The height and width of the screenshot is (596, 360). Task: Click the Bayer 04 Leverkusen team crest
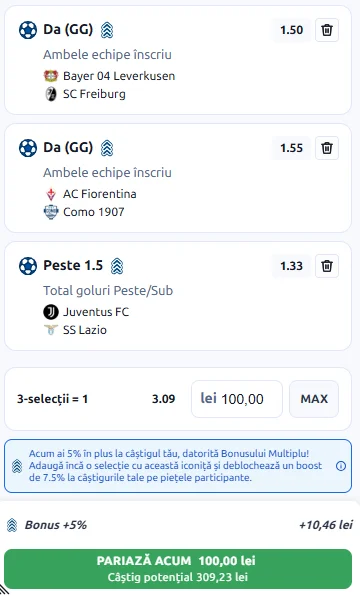(51, 76)
